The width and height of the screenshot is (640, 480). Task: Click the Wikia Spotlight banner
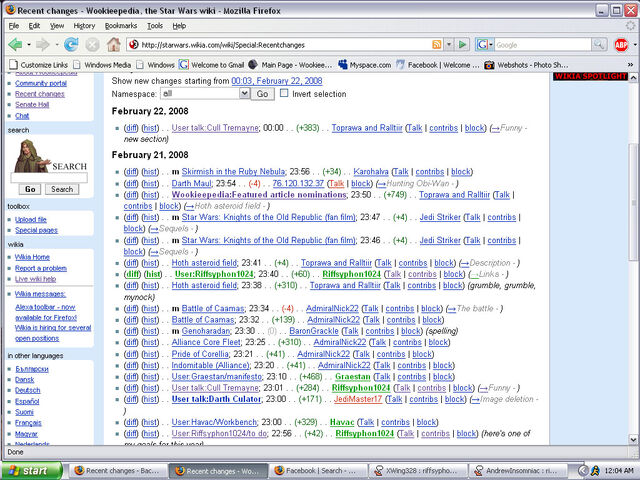(x=590, y=76)
